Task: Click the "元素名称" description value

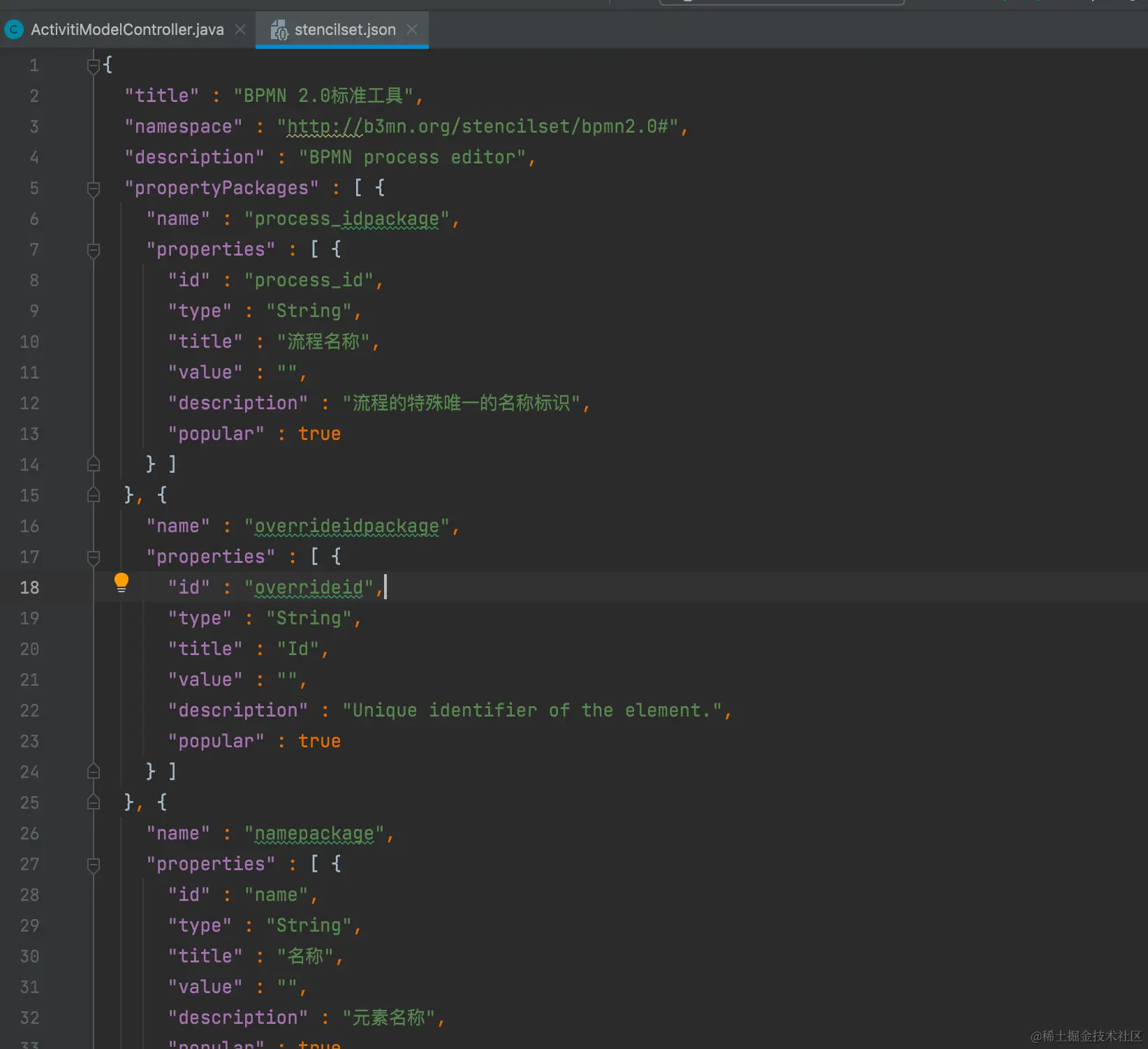Action: click(x=389, y=1018)
